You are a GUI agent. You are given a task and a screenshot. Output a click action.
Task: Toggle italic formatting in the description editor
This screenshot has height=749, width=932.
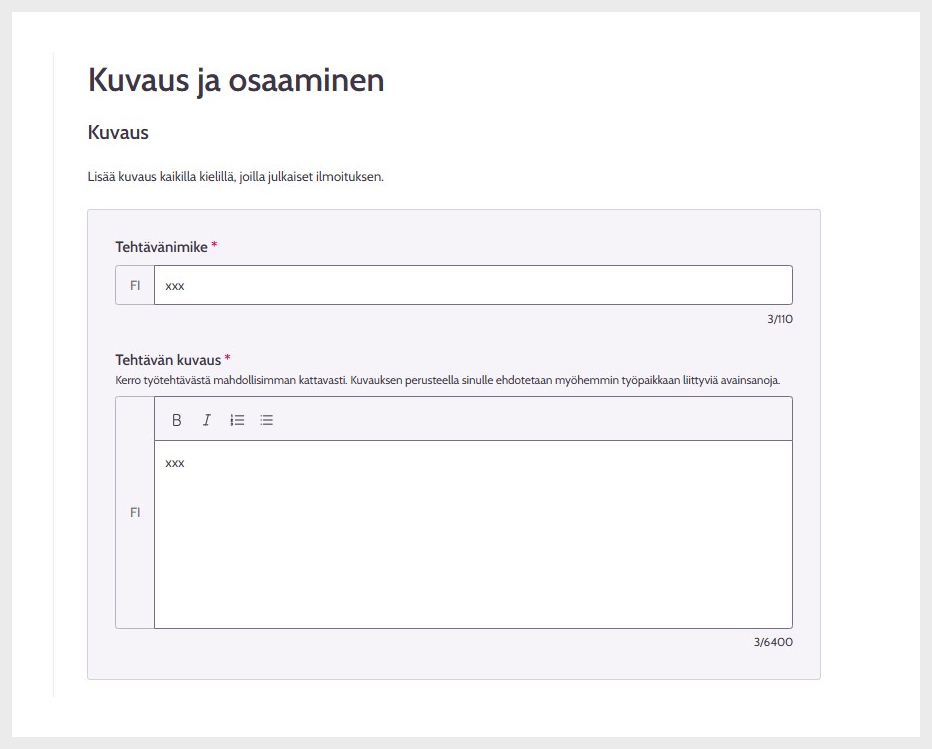[207, 420]
